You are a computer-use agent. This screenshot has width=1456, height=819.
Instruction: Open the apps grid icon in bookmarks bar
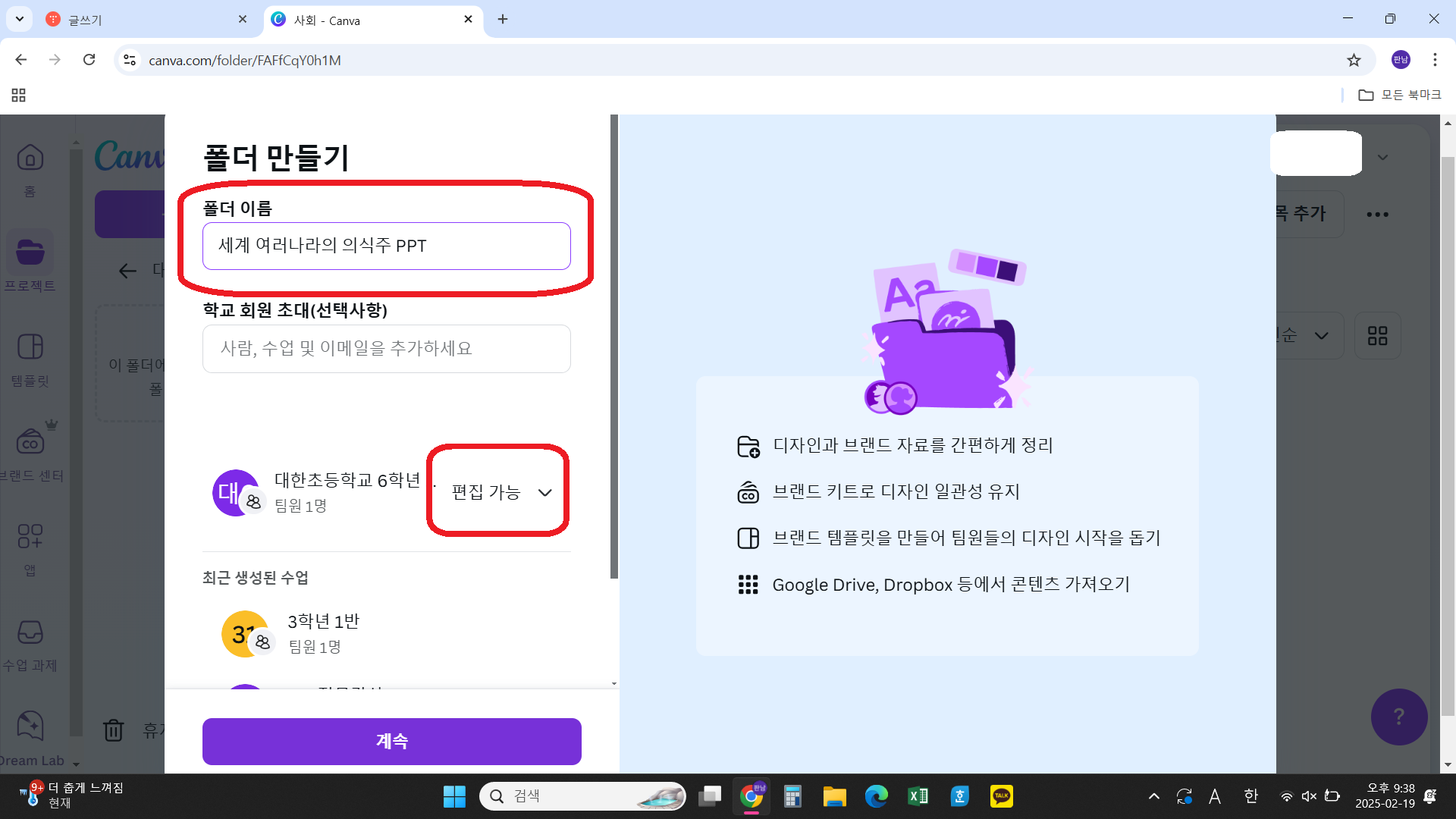coord(19,95)
